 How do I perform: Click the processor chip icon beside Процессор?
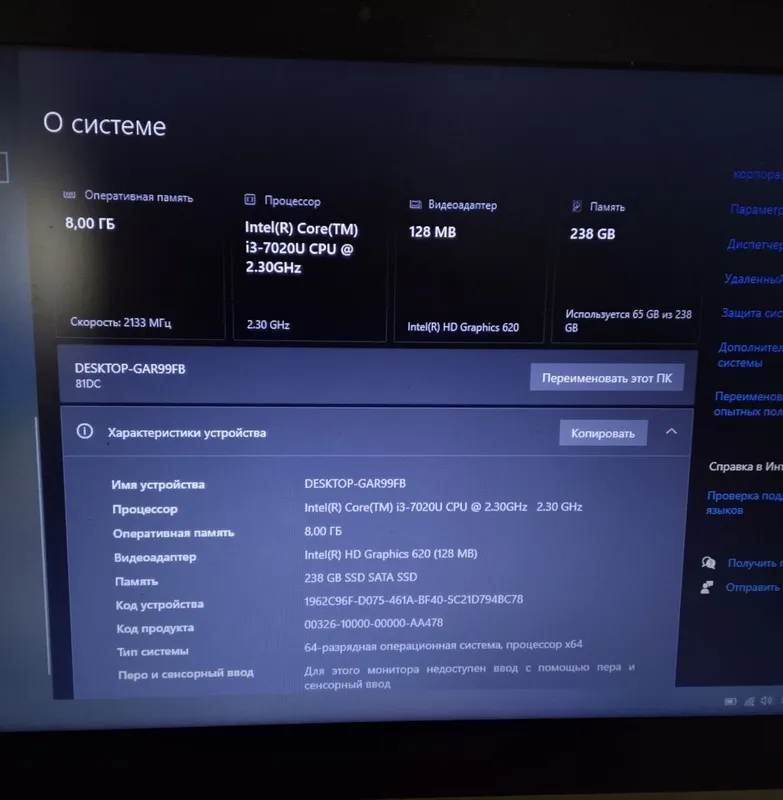pos(250,199)
